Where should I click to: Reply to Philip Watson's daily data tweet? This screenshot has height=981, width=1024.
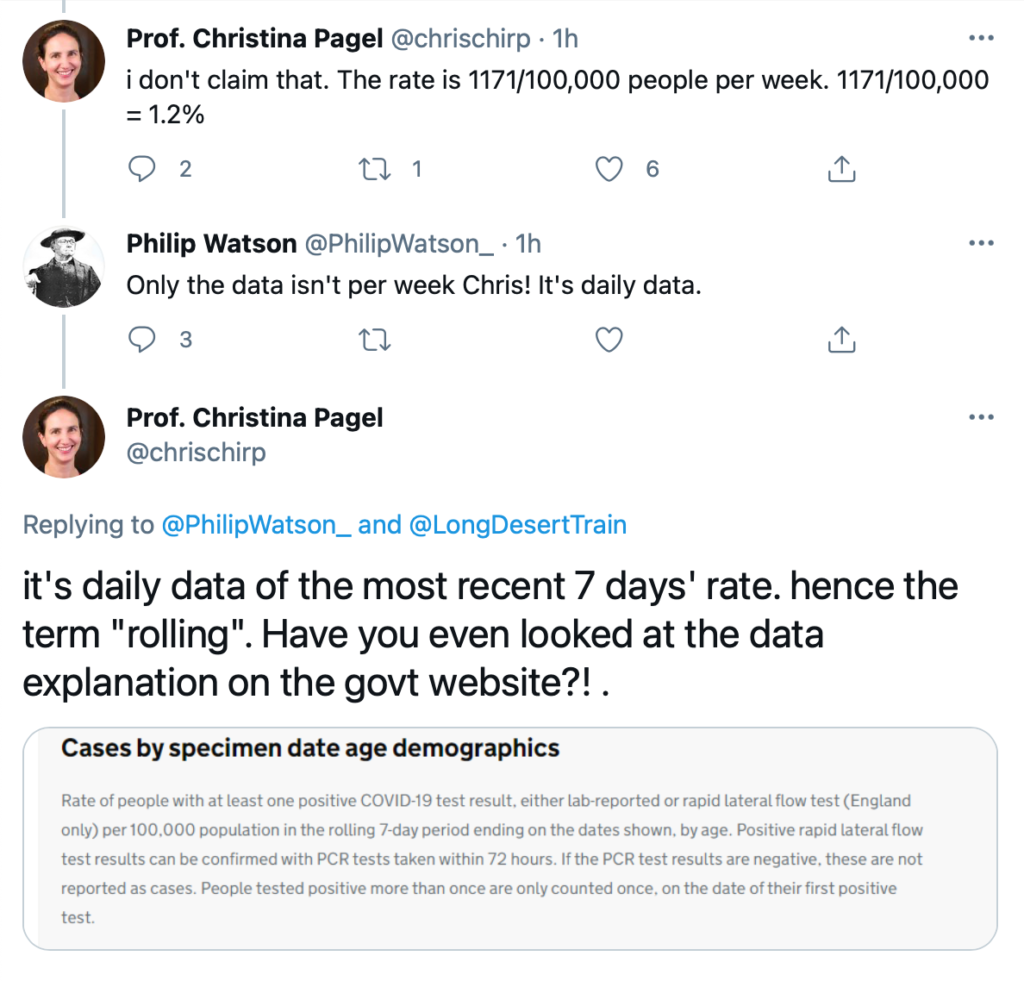tap(142, 339)
